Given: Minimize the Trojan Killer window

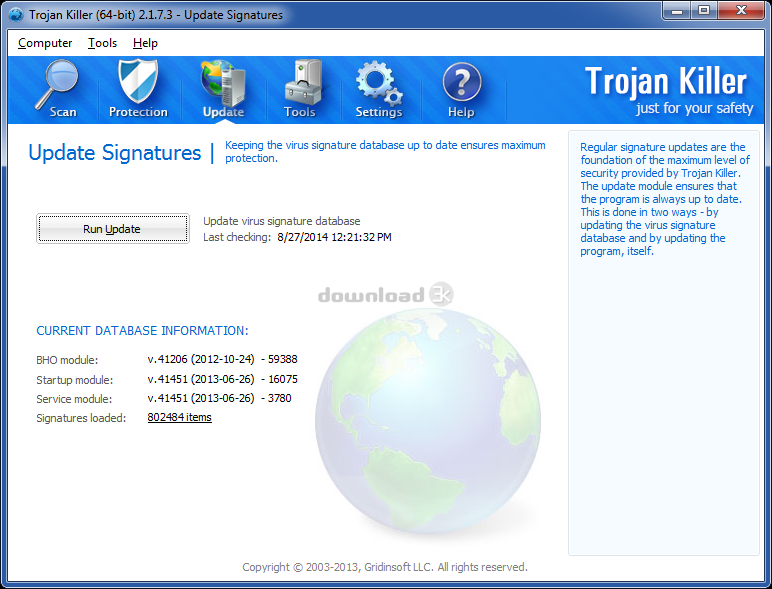Looking at the screenshot, I should [677, 11].
